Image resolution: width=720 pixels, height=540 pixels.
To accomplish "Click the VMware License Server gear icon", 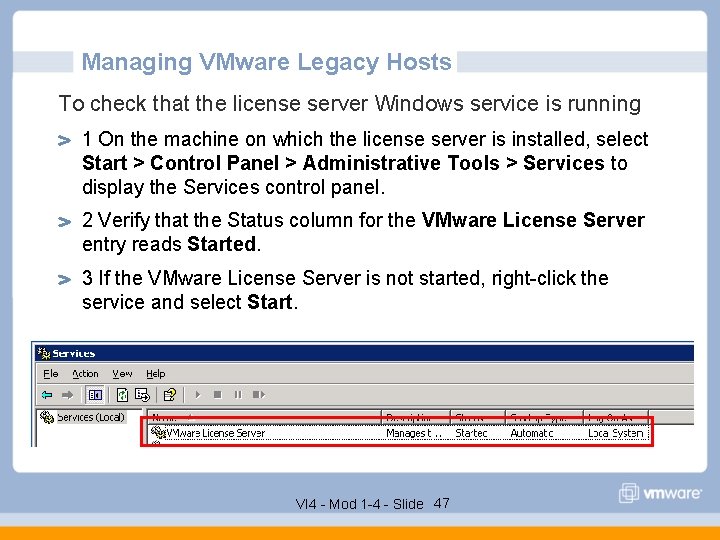I will (158, 432).
